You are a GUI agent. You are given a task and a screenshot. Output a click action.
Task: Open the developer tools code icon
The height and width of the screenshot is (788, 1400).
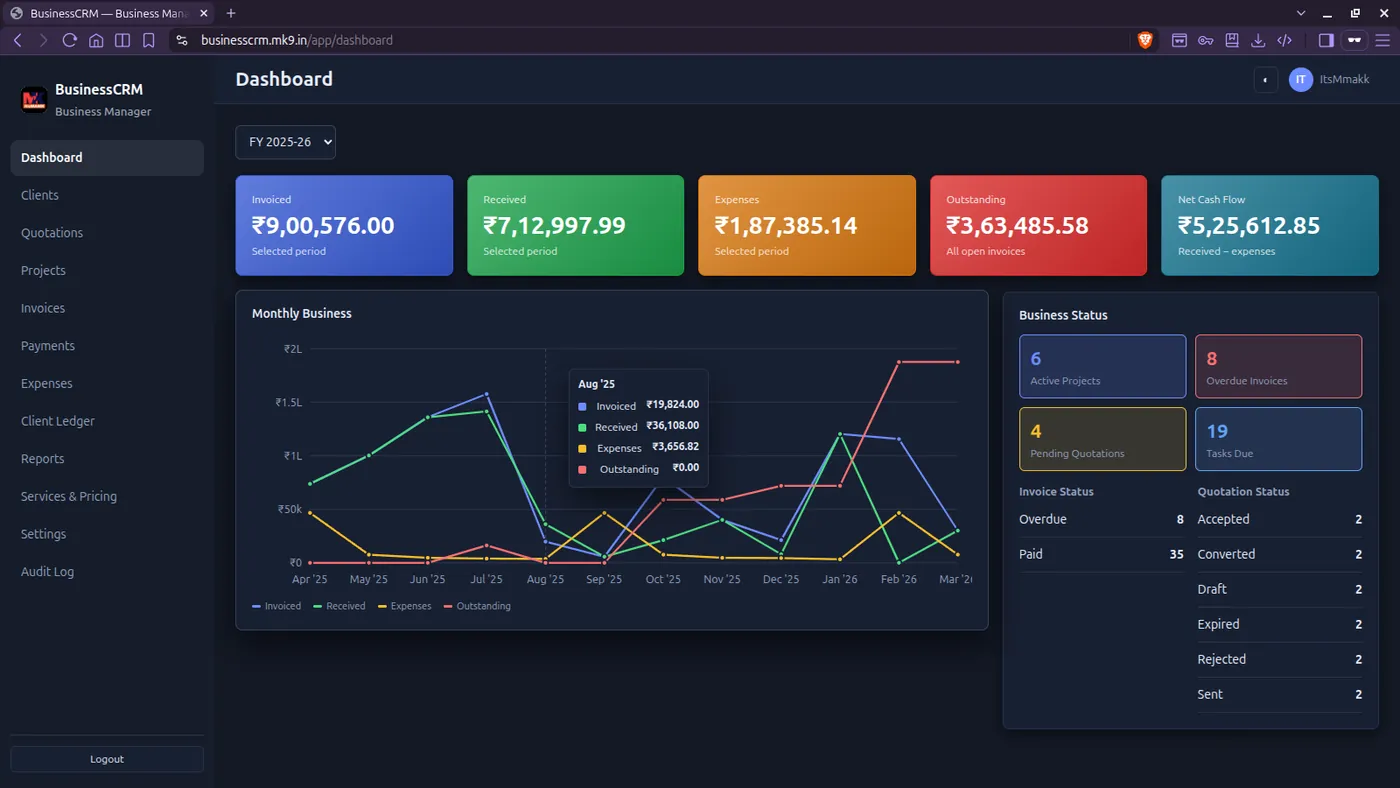(x=1285, y=40)
